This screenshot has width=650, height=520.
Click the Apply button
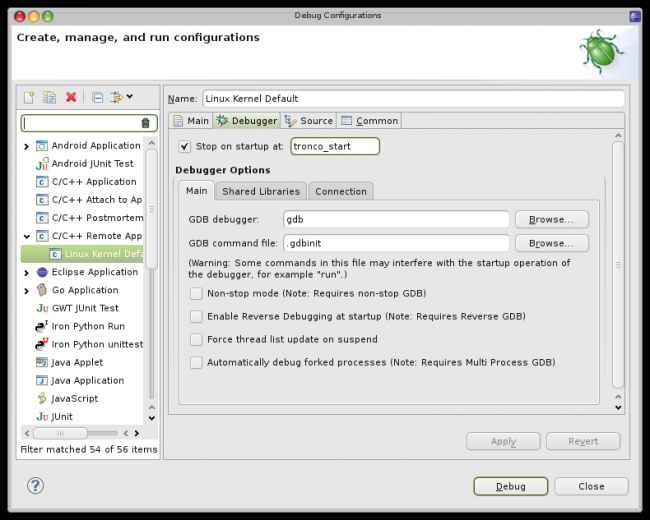coord(503,441)
